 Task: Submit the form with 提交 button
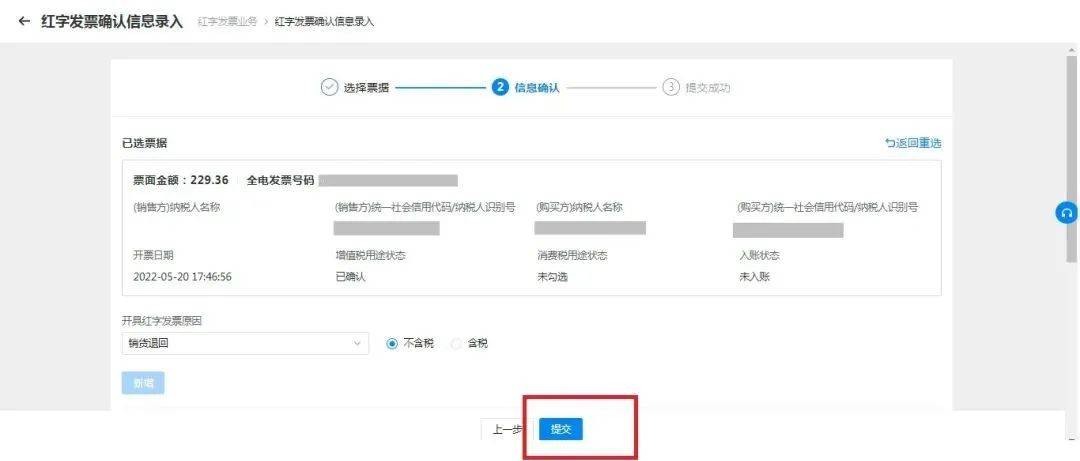click(x=561, y=429)
